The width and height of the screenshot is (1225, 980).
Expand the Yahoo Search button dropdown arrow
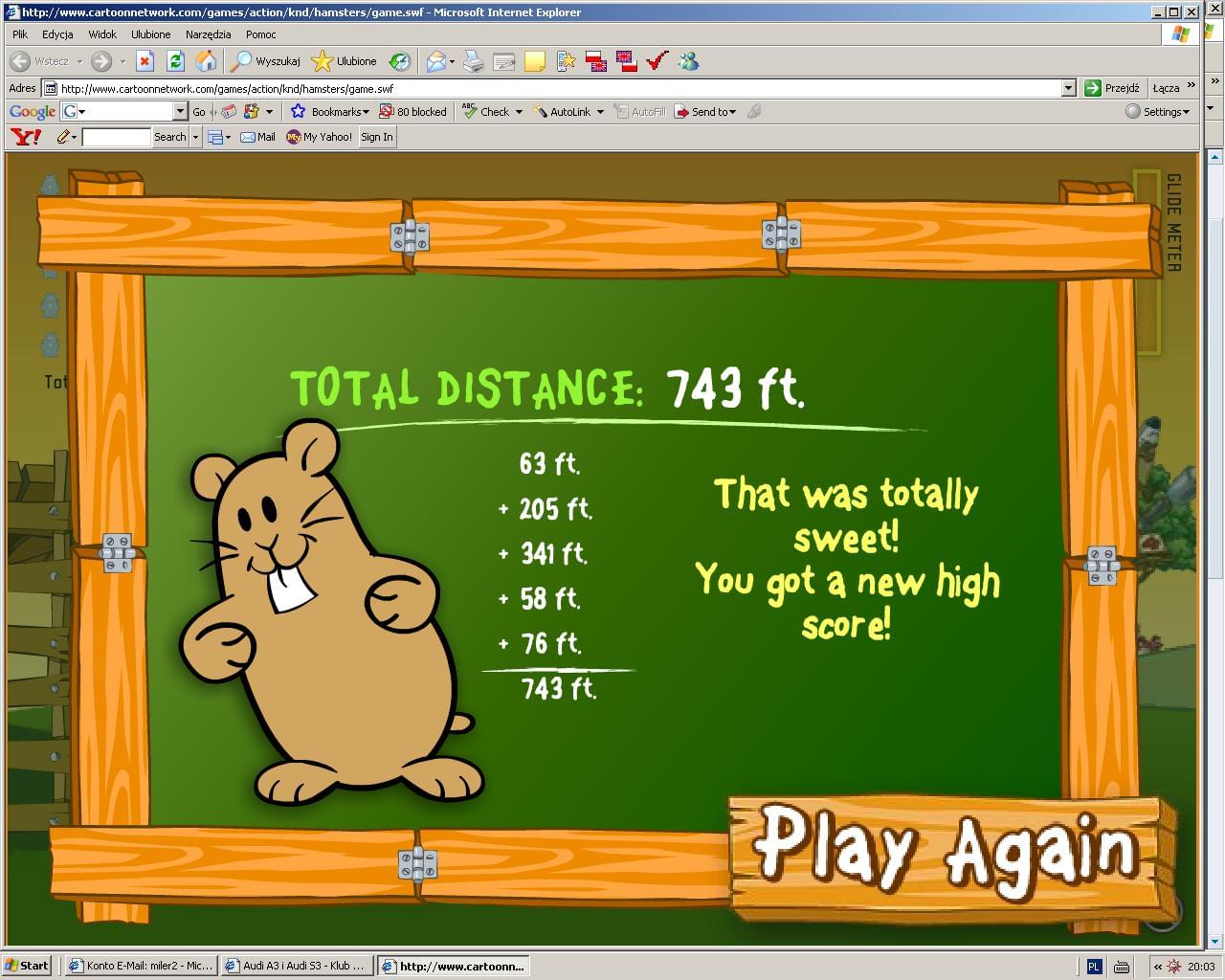pyautogui.click(x=195, y=137)
